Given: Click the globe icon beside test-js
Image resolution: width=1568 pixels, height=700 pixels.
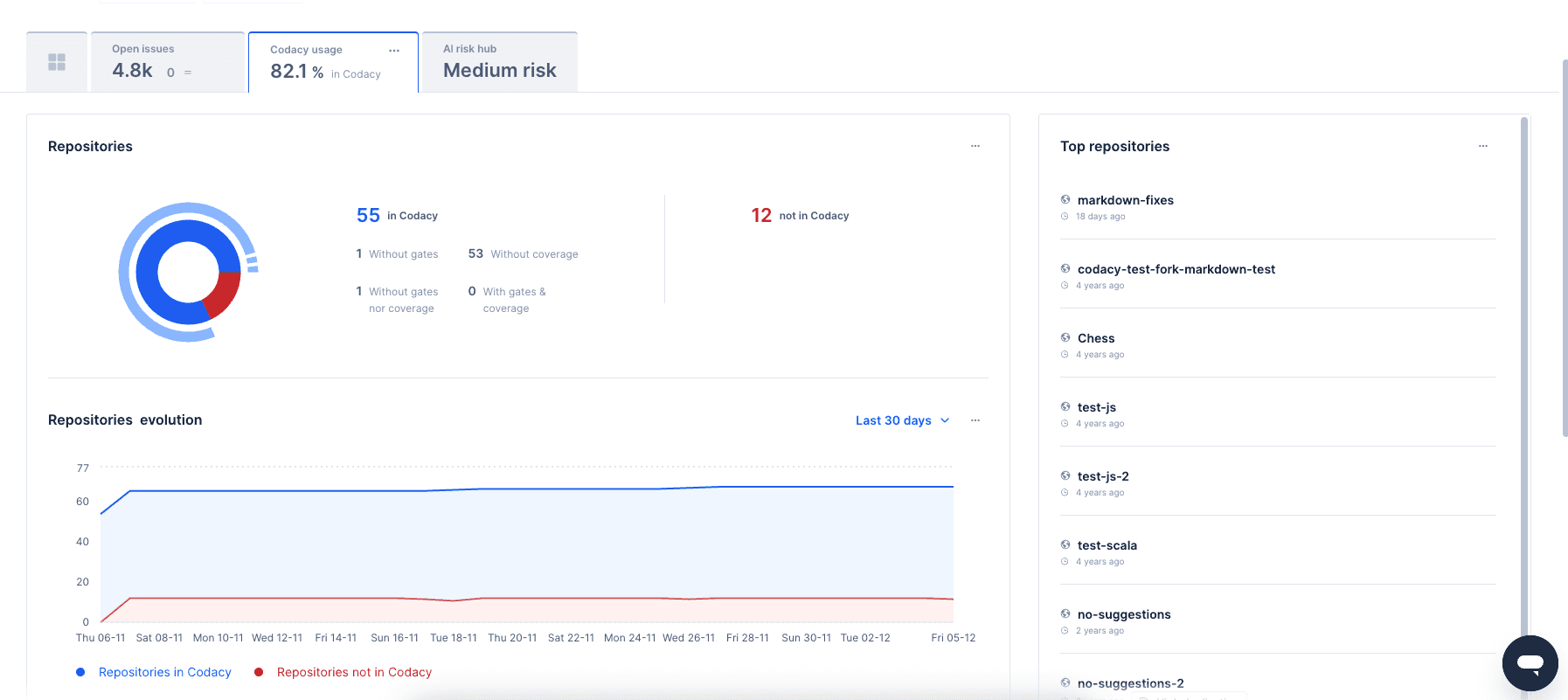Looking at the screenshot, I should [1065, 406].
